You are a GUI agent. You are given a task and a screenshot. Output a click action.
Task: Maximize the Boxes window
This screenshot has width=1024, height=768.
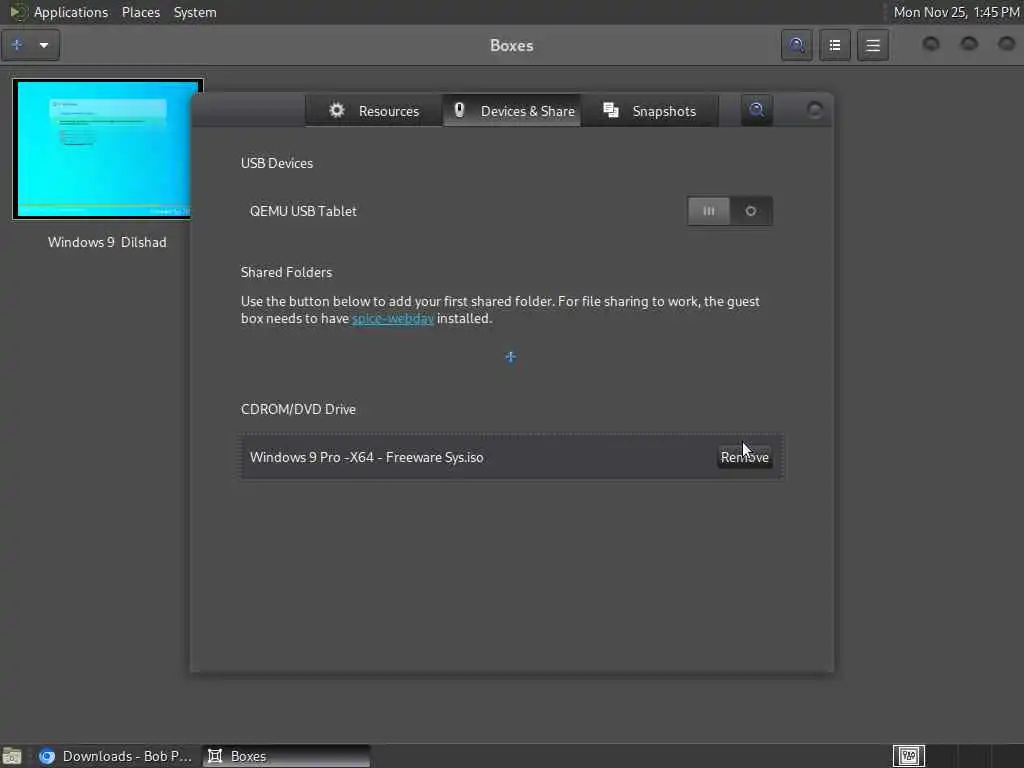point(969,44)
